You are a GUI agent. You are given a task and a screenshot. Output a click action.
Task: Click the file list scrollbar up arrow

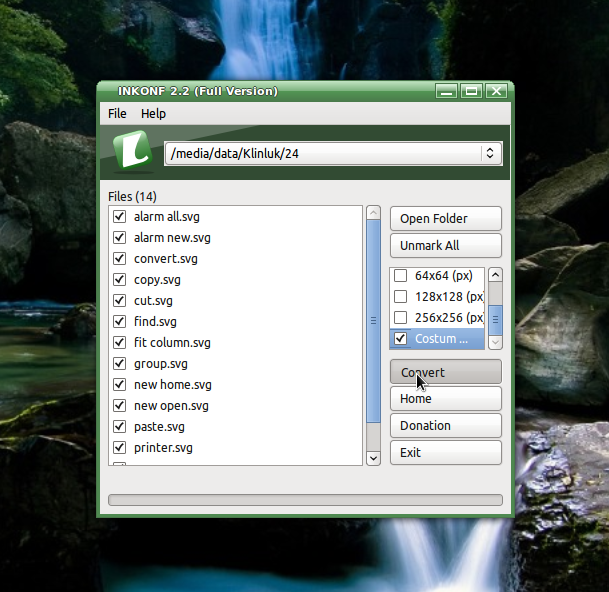373,212
